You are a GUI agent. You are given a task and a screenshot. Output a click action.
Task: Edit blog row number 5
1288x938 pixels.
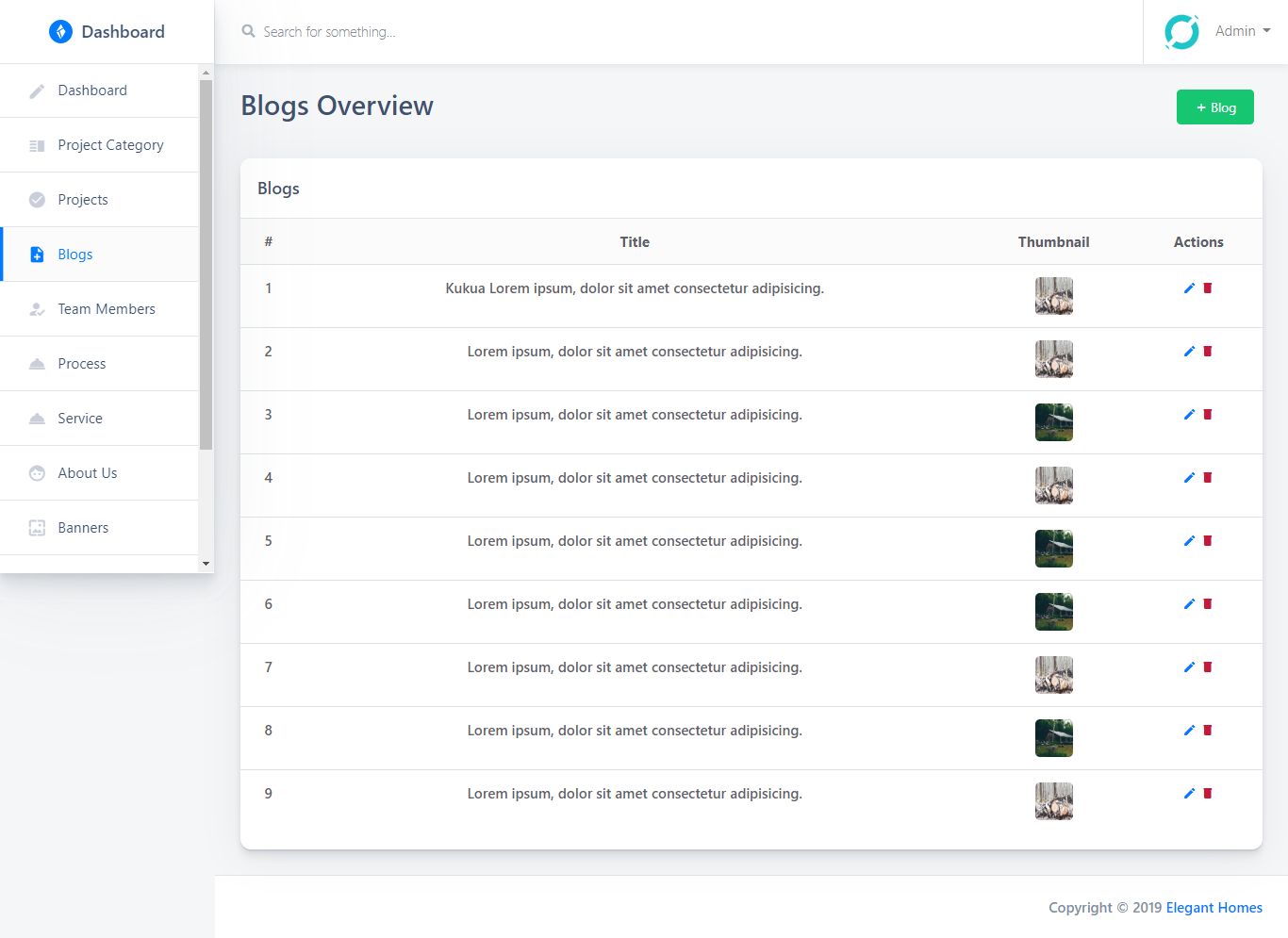tap(1189, 541)
